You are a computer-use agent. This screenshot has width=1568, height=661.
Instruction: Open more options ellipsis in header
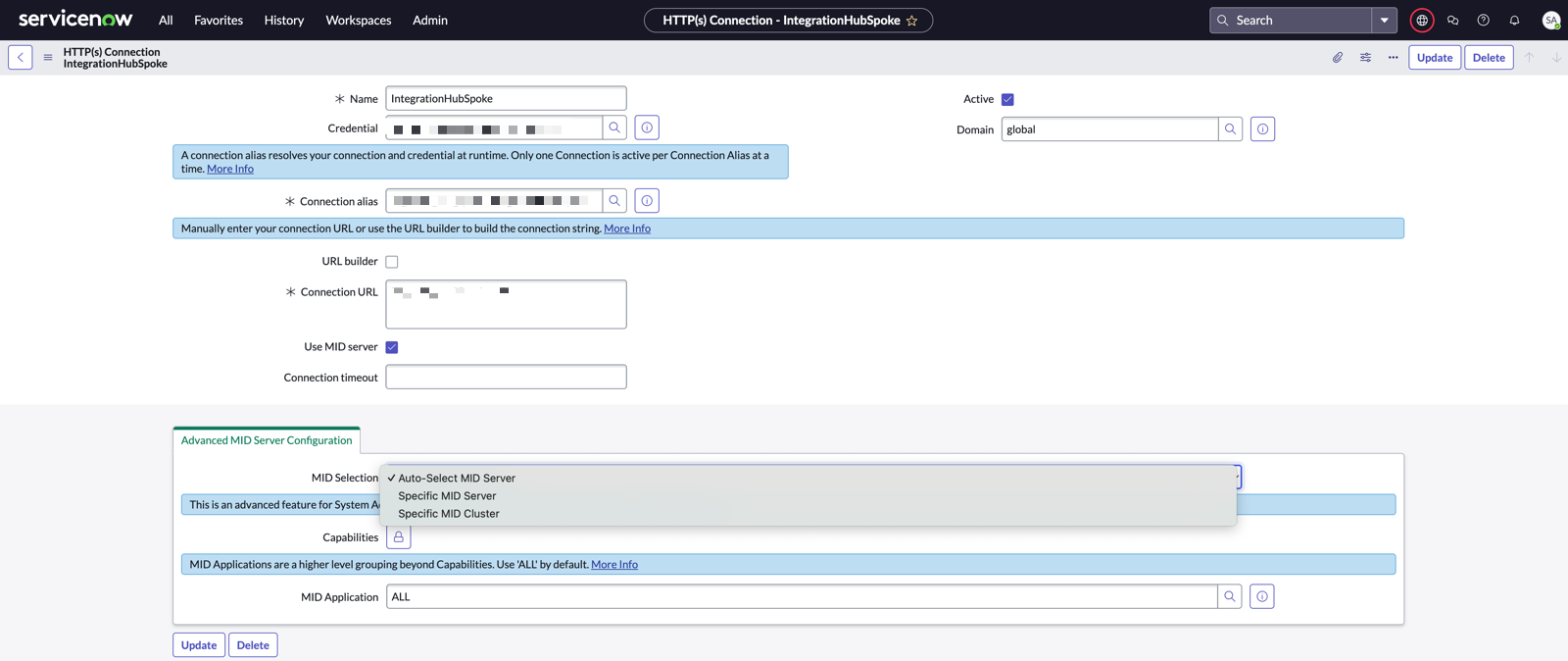1393,58
